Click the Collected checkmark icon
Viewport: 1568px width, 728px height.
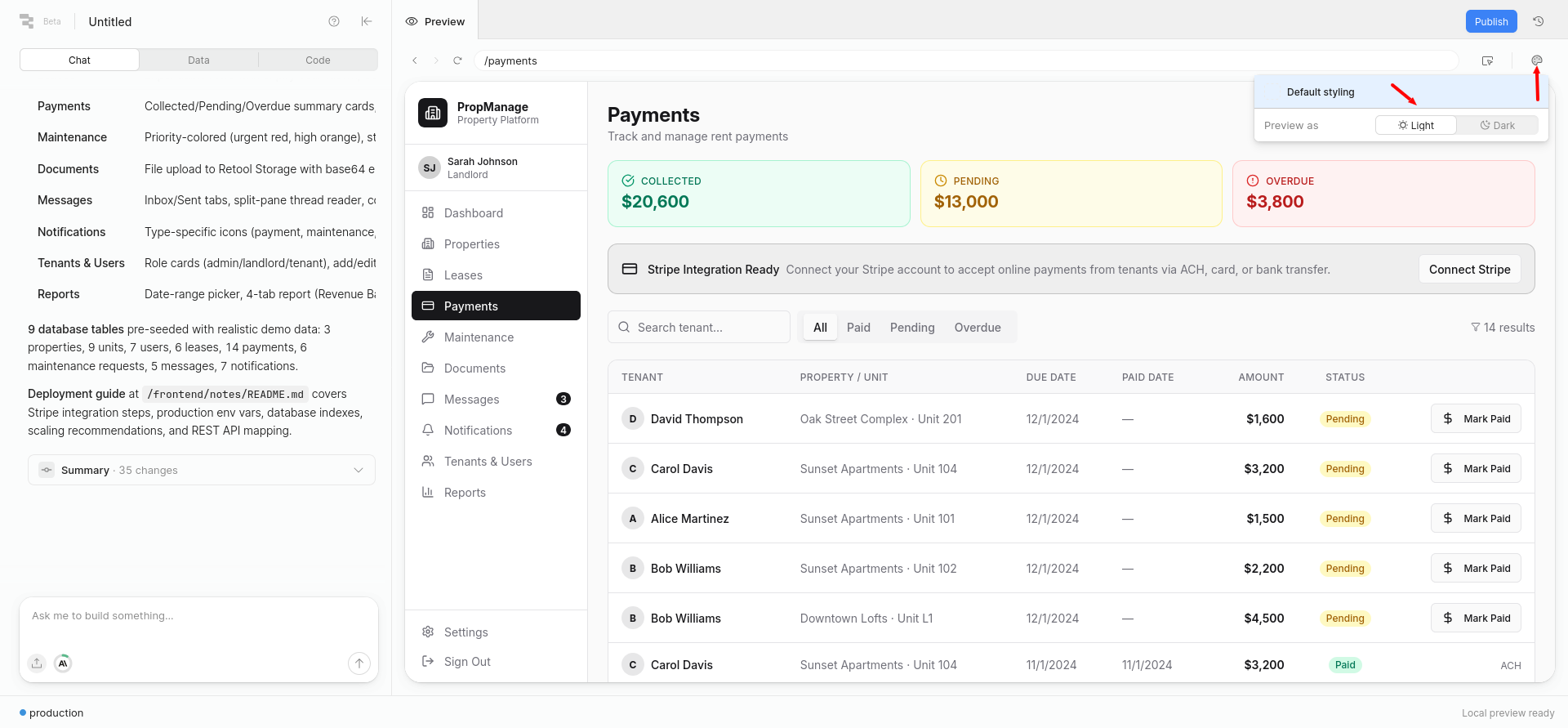[628, 181]
